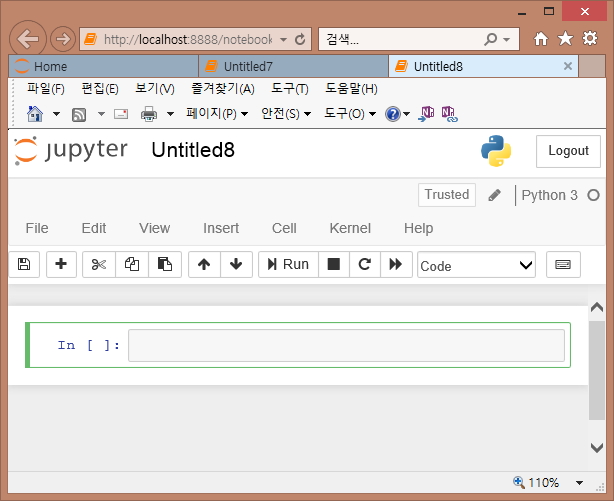This screenshot has width=614, height=501.
Task: Open Jupyter Edit menu
Action: point(94,228)
